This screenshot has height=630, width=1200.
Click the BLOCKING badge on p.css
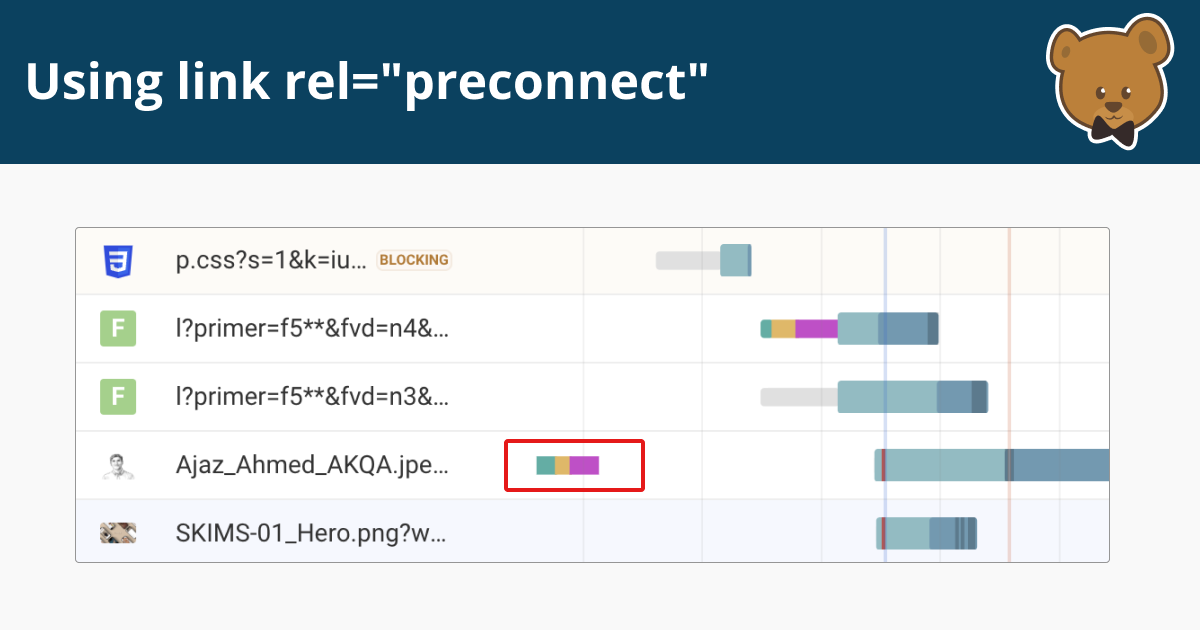point(413,260)
